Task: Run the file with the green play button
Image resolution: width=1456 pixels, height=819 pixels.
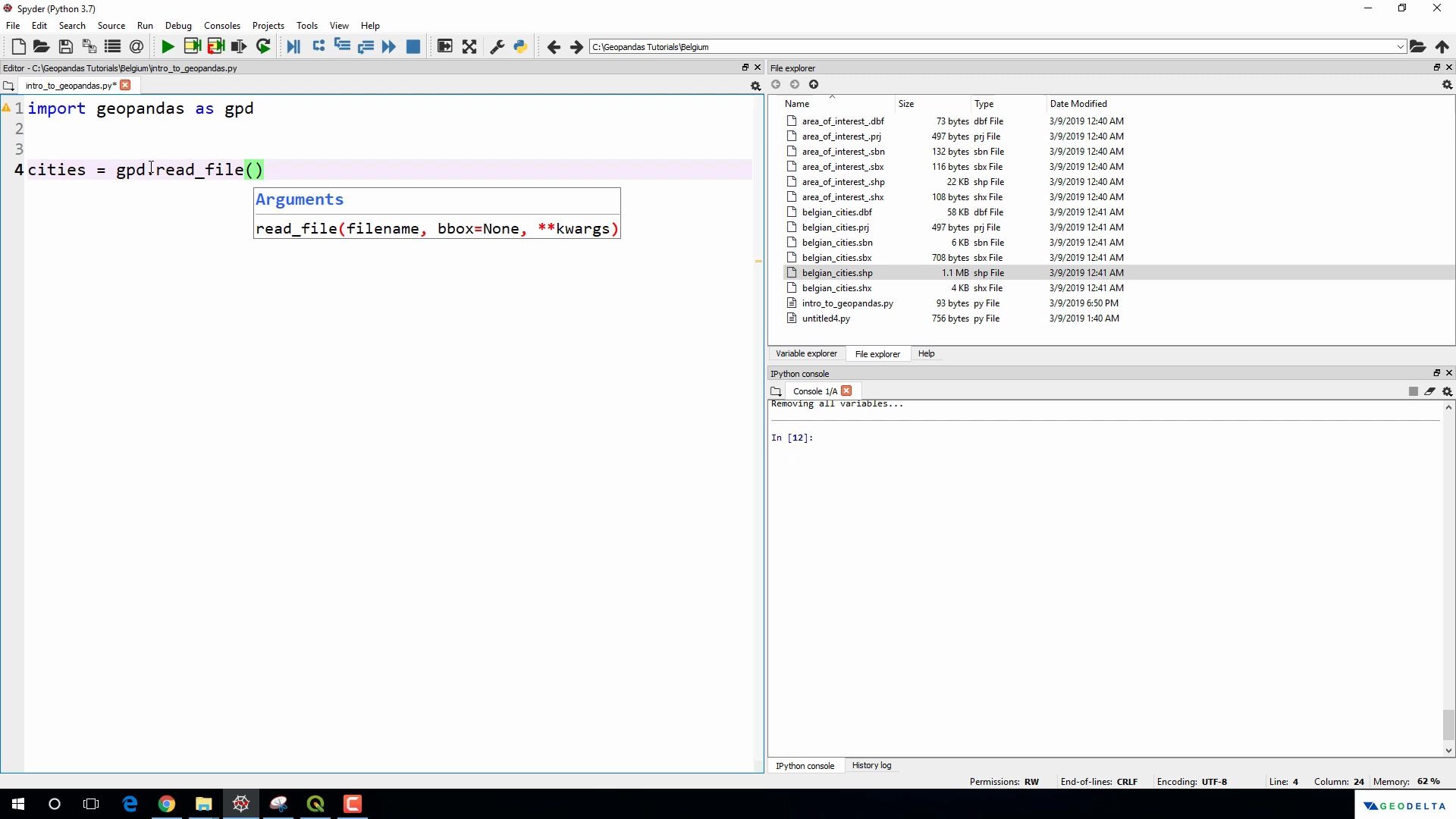Action: [x=168, y=47]
